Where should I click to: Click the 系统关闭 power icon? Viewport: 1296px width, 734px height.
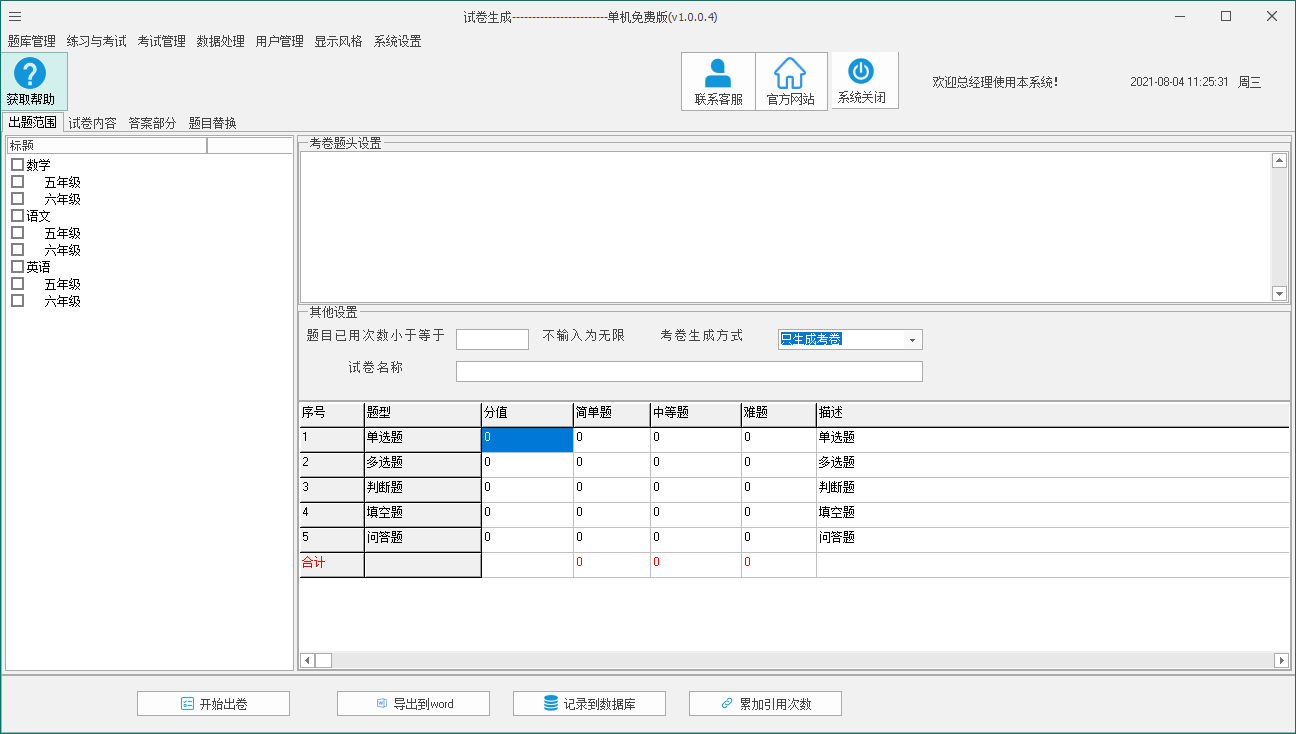point(864,72)
